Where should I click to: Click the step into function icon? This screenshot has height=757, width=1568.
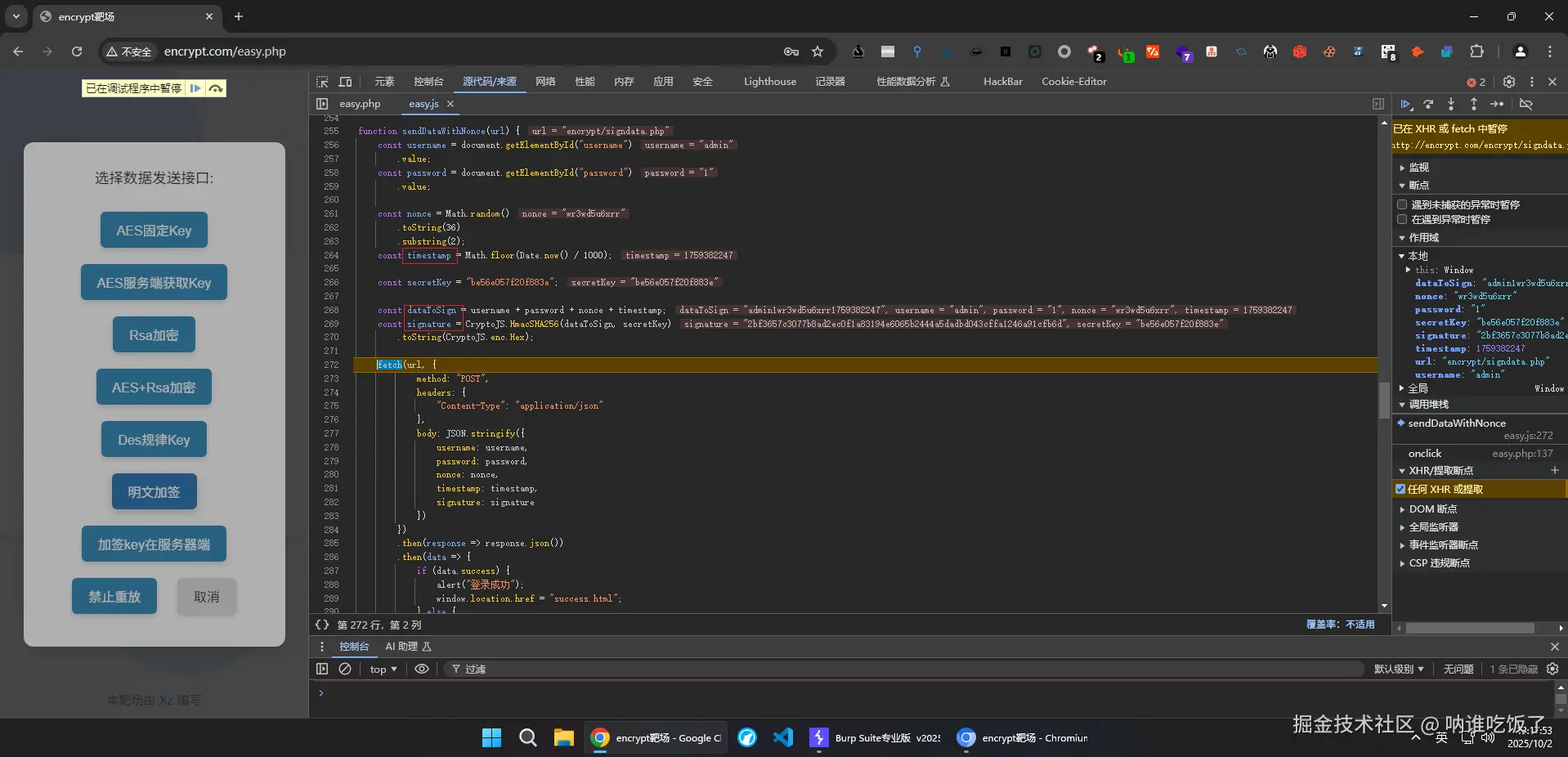point(1451,105)
